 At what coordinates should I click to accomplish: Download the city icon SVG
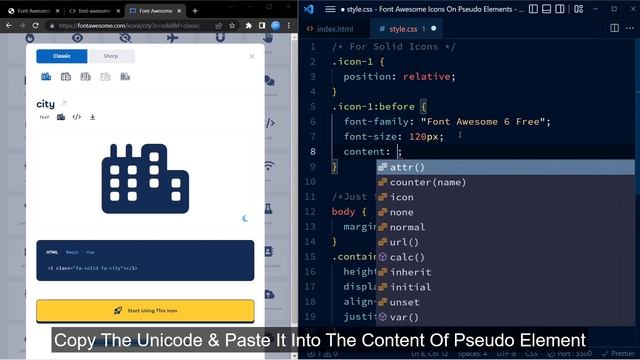click(x=93, y=117)
